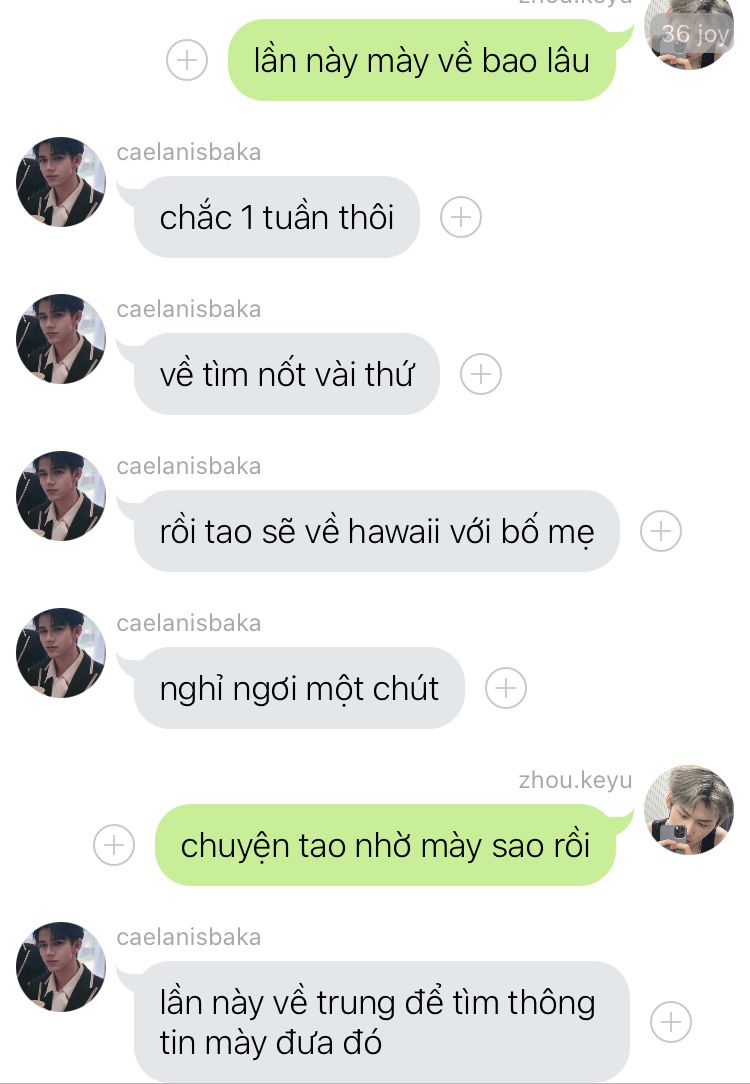Select the bubble "lần này về trung để tìm thông tin"
This screenshot has height=1084, width=750.
click(x=382, y=1022)
